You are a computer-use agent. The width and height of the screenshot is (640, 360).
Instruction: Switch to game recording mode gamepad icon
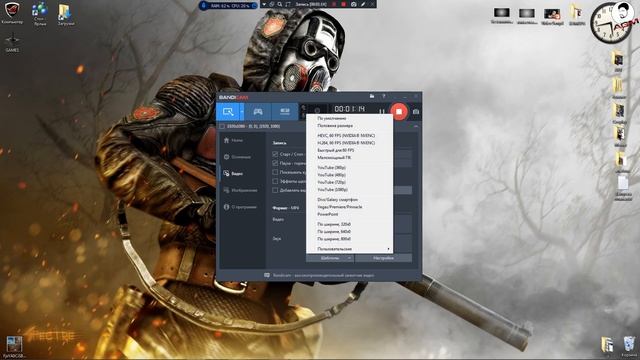click(258, 111)
